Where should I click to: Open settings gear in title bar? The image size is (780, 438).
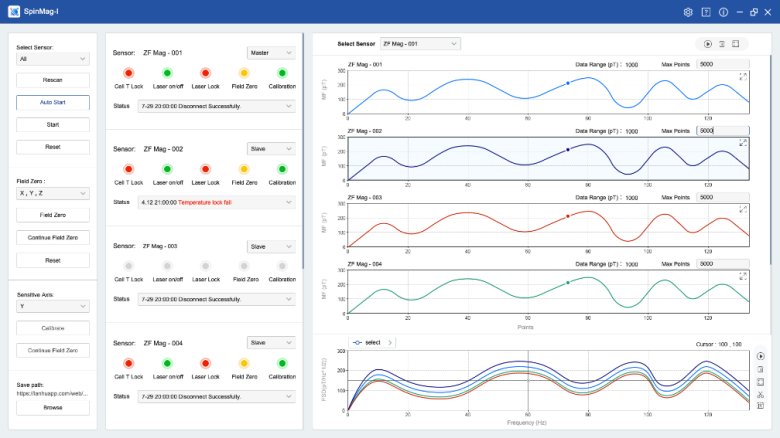[688, 12]
